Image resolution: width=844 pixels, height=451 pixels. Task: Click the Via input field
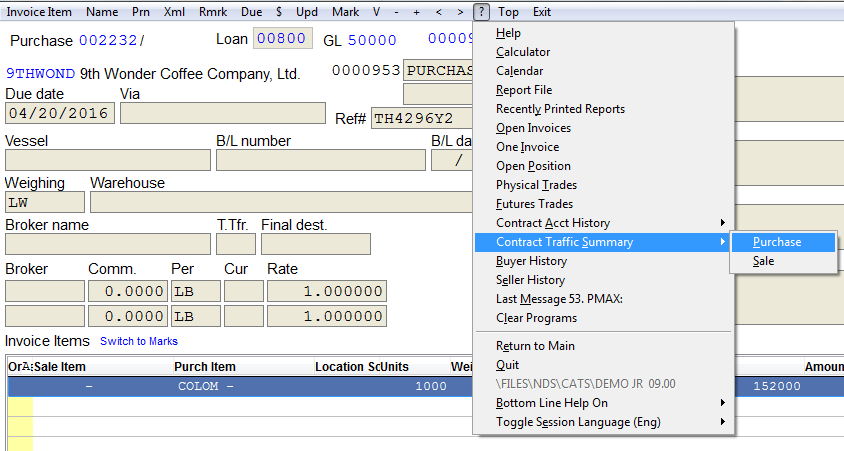(223, 114)
